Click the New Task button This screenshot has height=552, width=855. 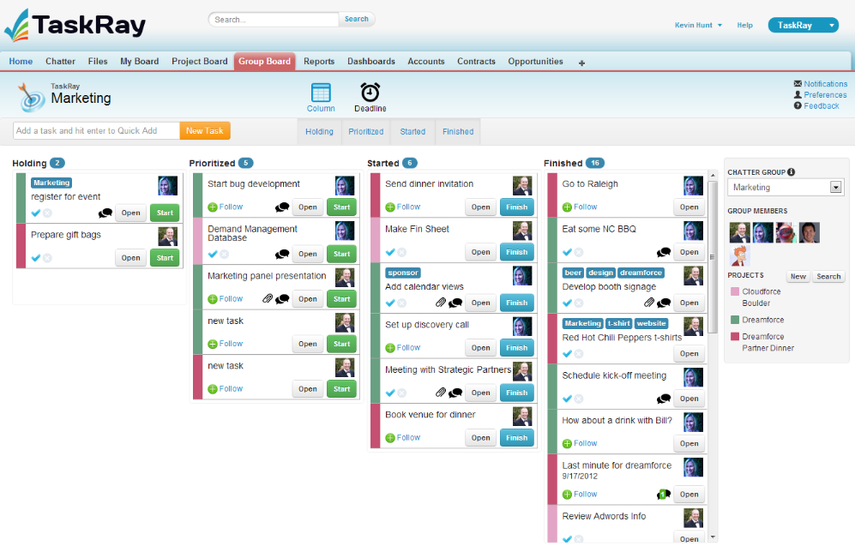pyautogui.click(x=205, y=131)
